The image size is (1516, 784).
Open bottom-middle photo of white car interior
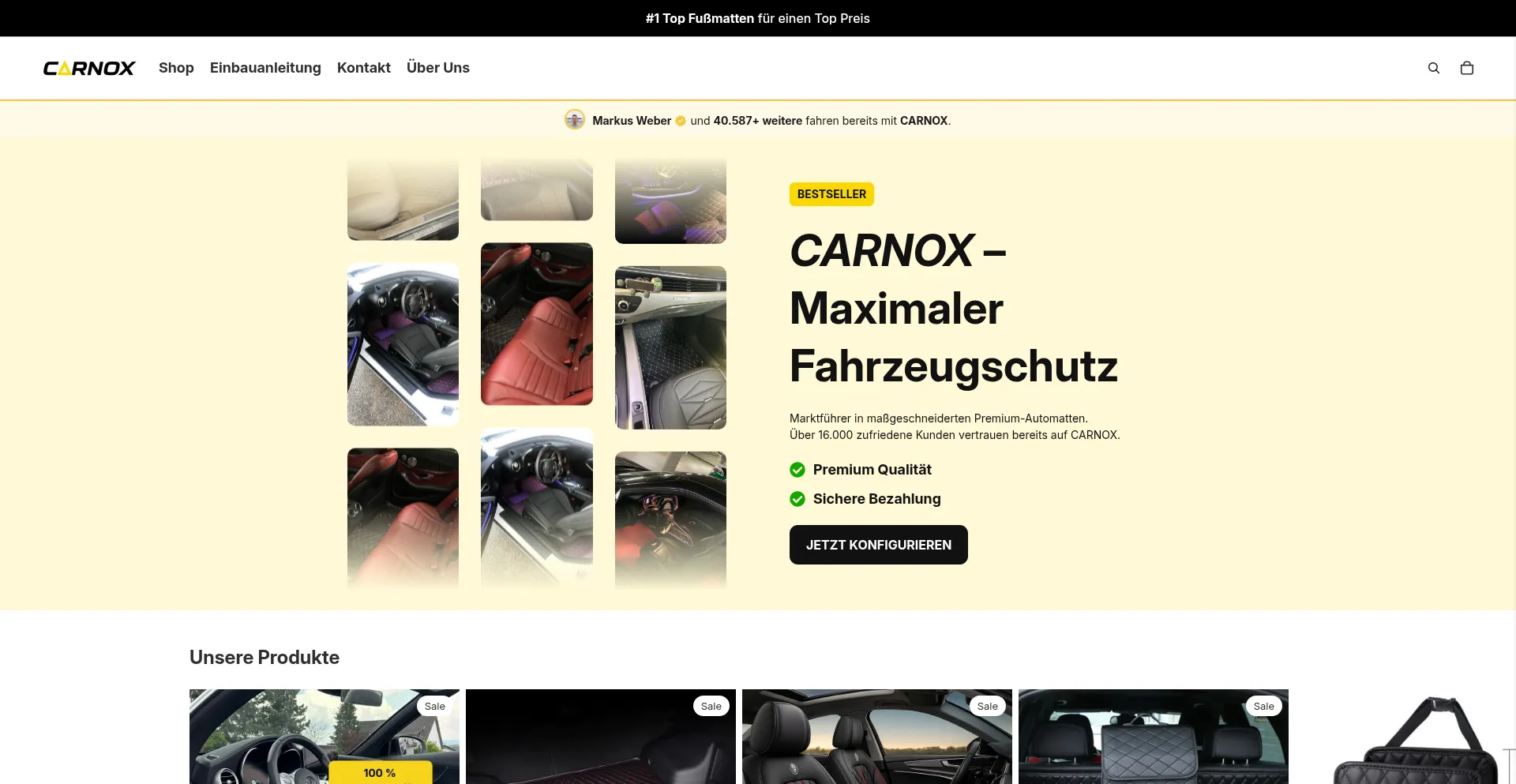[x=537, y=508]
